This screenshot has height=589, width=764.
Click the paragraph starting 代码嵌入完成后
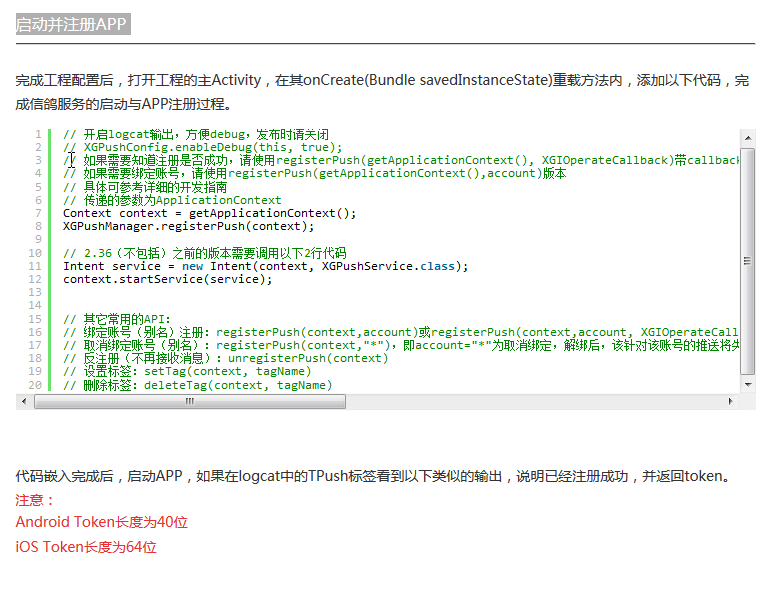[374, 476]
